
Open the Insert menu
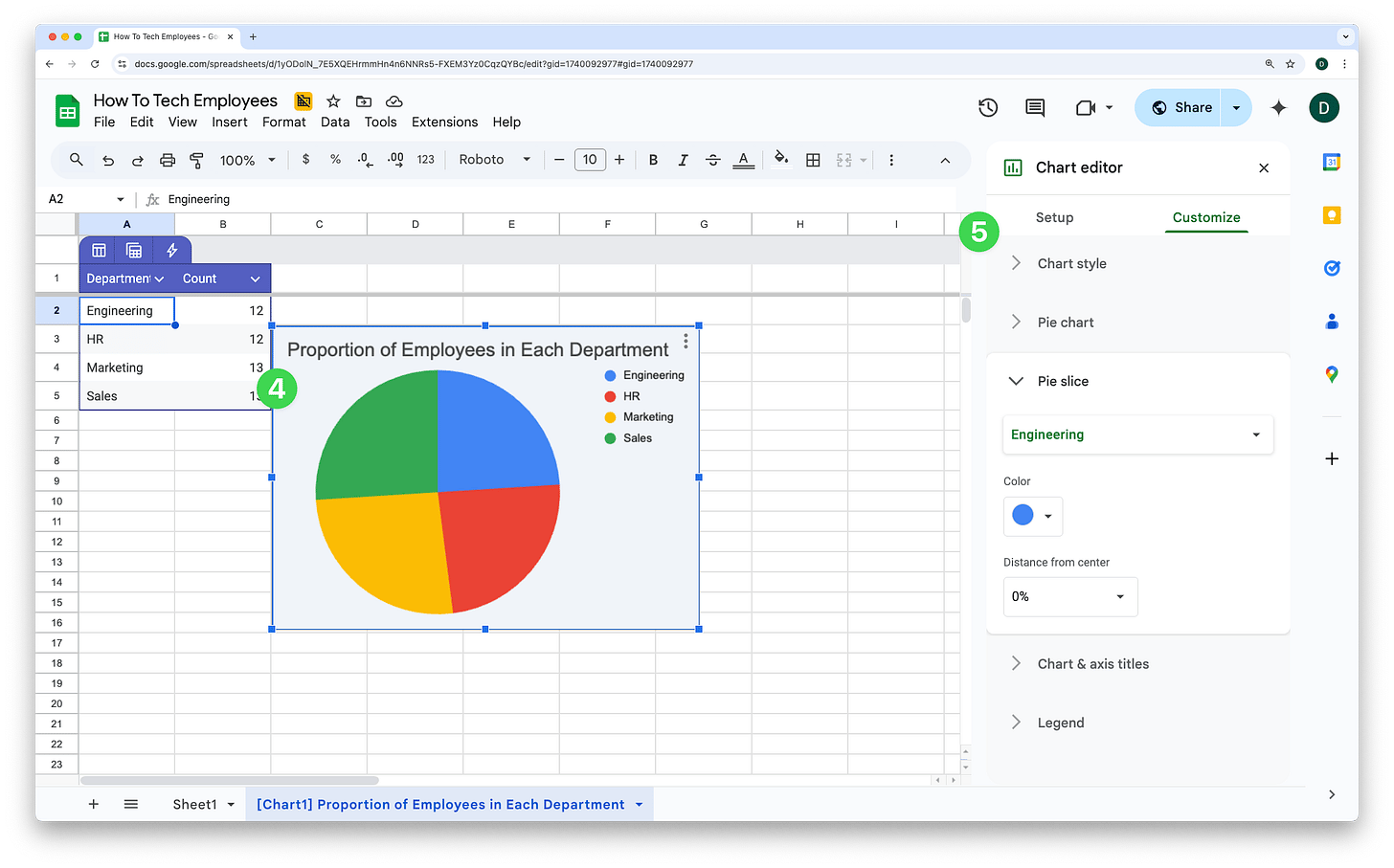point(230,122)
